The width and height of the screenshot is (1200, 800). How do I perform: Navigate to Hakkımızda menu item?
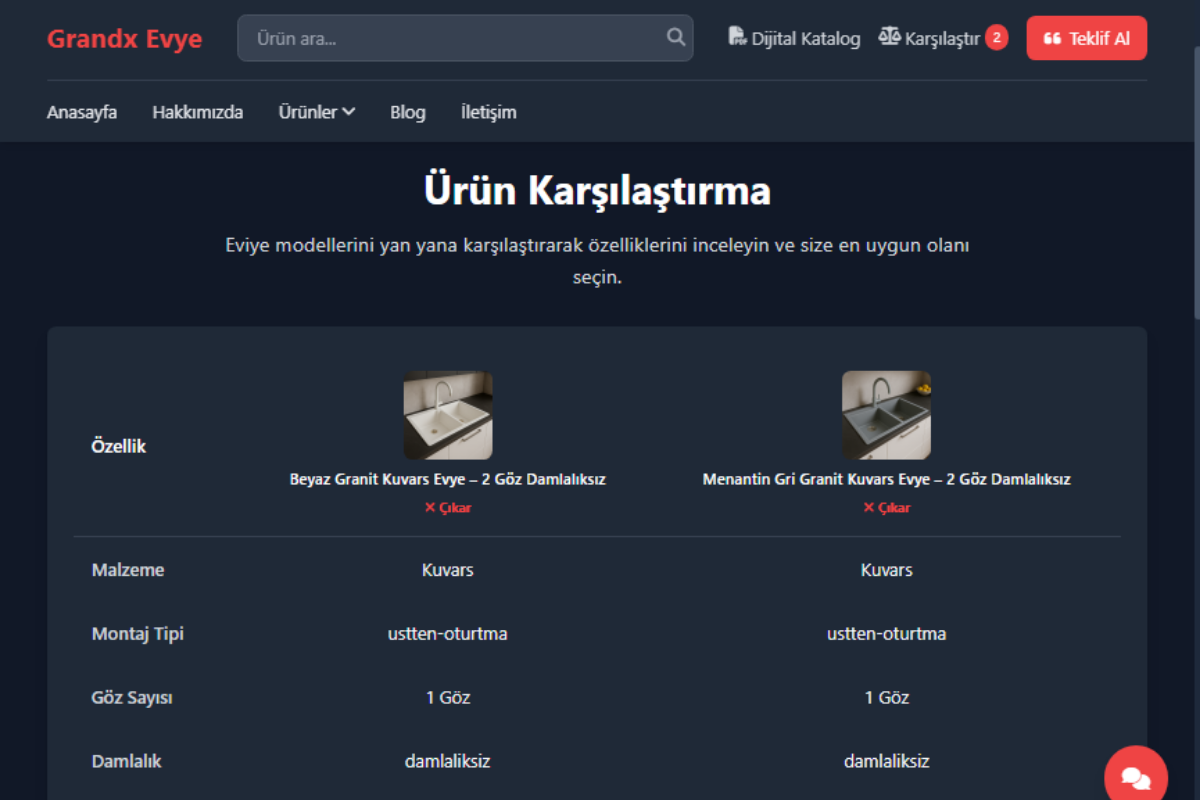click(x=197, y=112)
